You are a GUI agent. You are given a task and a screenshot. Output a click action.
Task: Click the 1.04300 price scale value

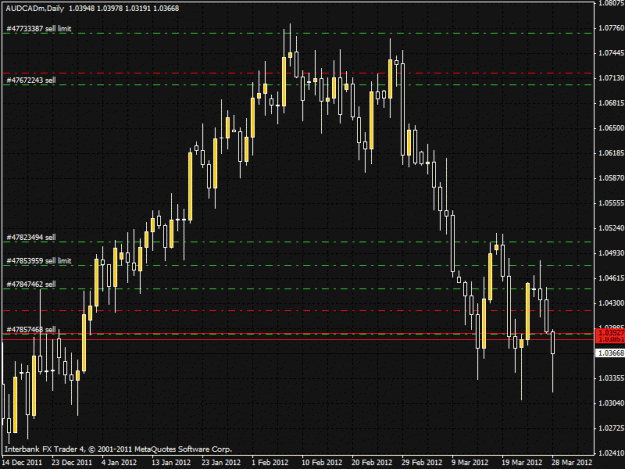611,303
